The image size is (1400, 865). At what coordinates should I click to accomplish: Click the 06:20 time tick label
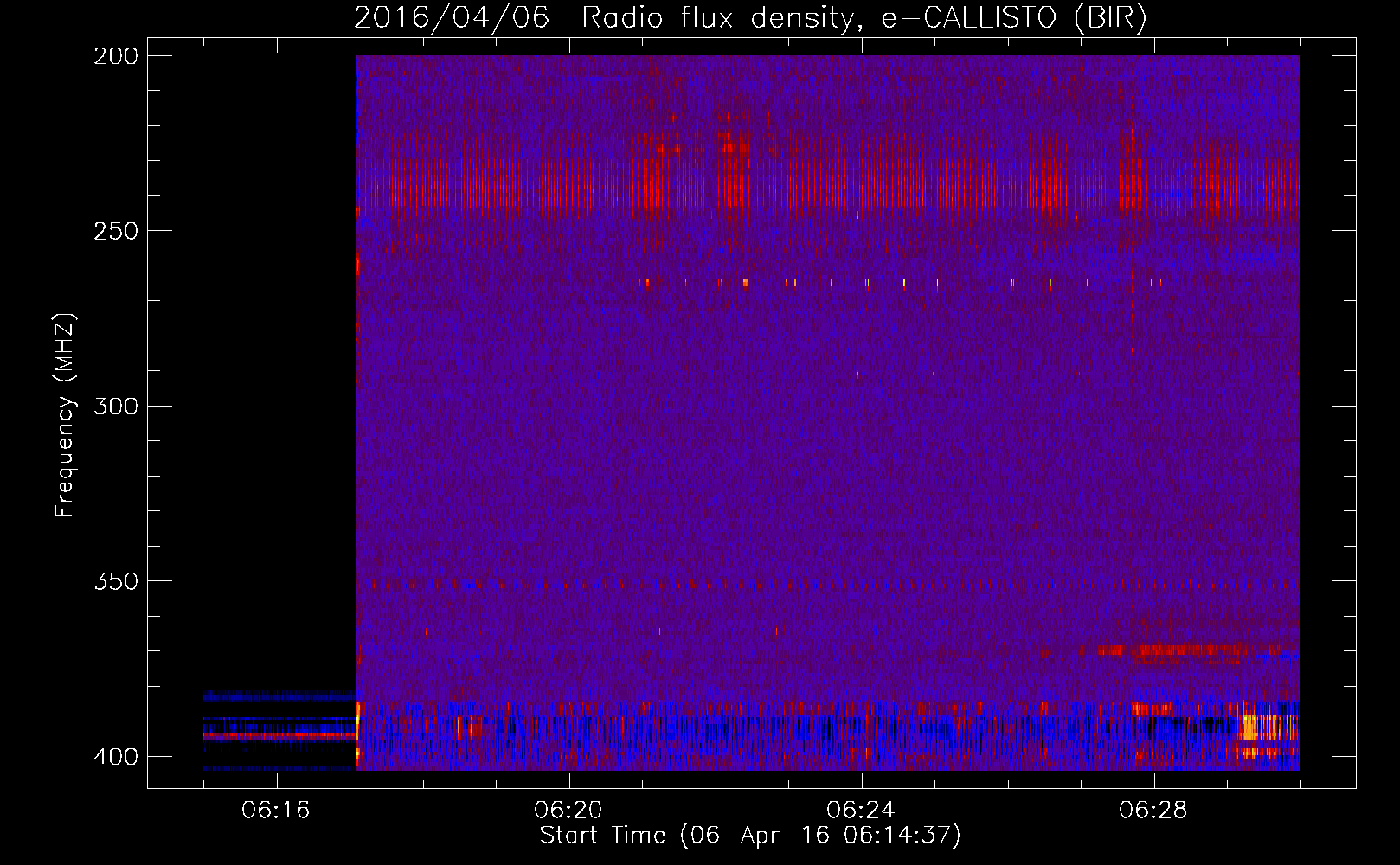tap(568, 811)
